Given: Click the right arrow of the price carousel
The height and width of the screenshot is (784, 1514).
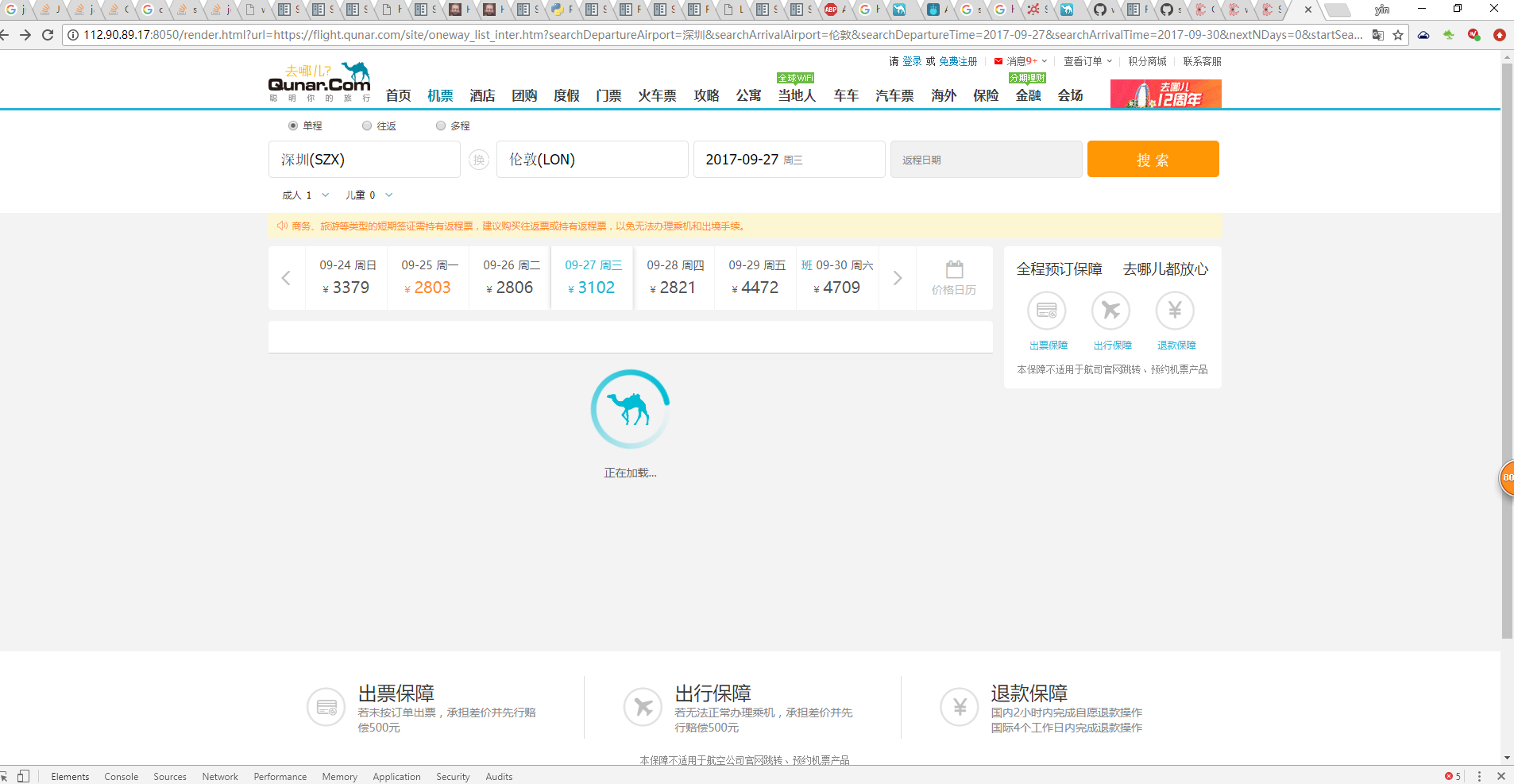Looking at the screenshot, I should click(897, 278).
